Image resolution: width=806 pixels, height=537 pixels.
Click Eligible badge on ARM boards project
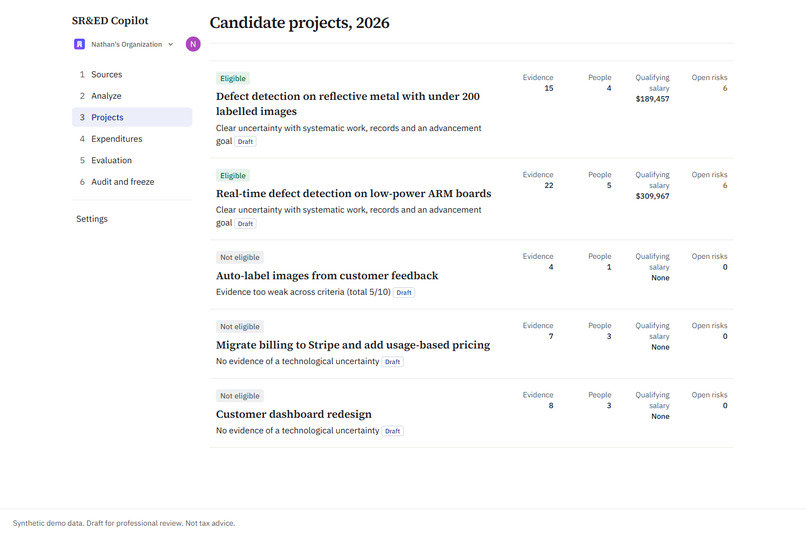pos(233,176)
